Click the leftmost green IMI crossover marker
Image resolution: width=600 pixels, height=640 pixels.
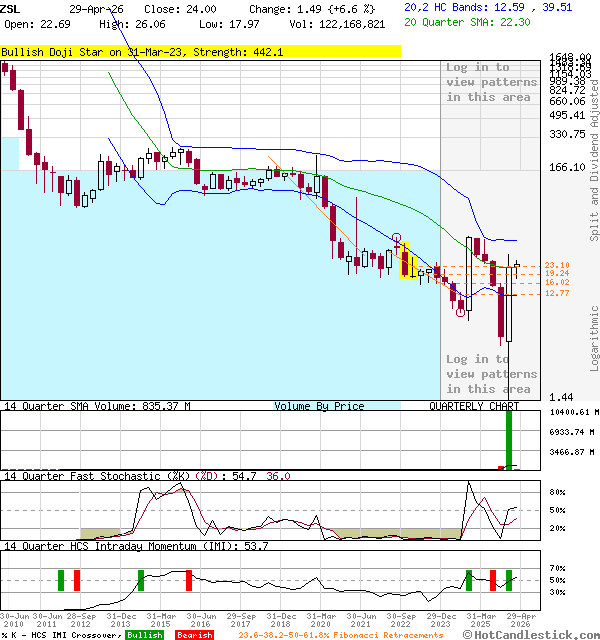61,580
